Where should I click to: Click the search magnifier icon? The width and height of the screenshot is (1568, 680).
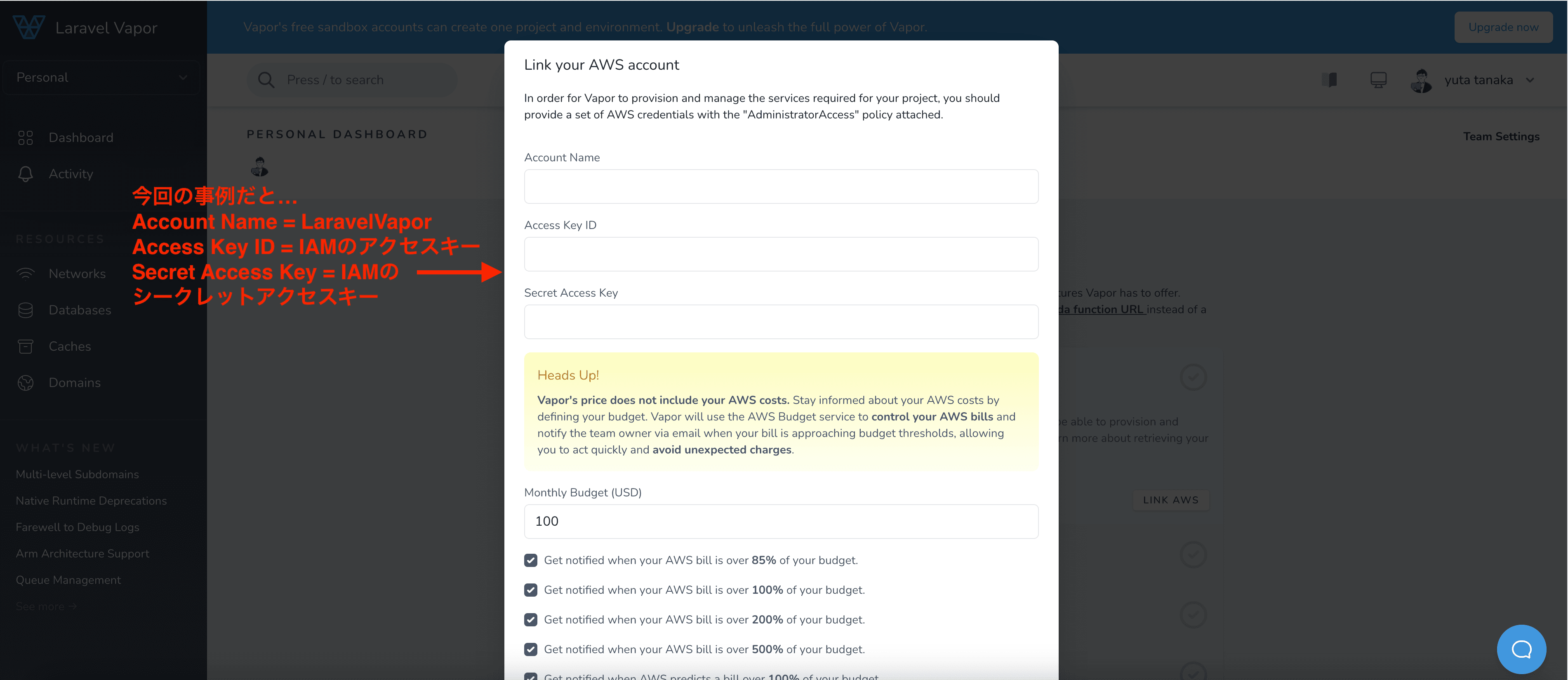(266, 80)
